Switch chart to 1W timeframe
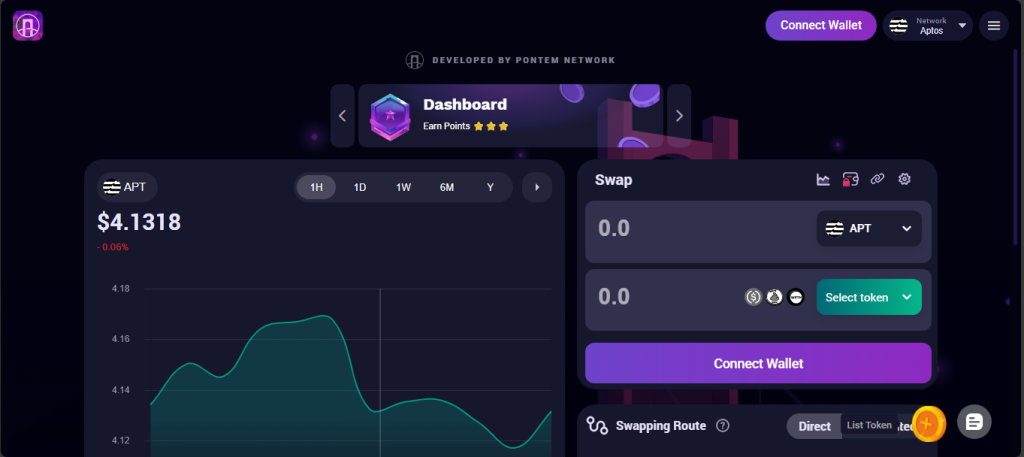 tap(403, 187)
